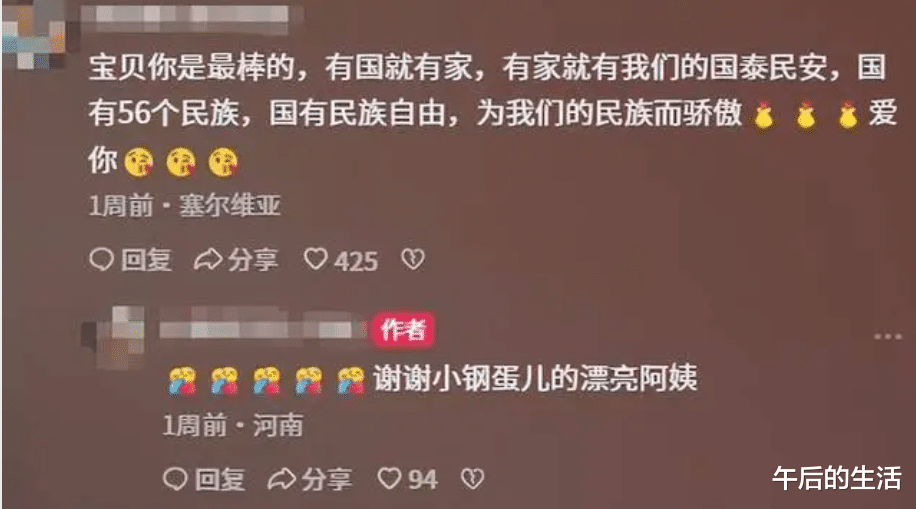This screenshot has width=916, height=509.
Task: Click share arrow icon on first comment
Action: click(x=208, y=259)
